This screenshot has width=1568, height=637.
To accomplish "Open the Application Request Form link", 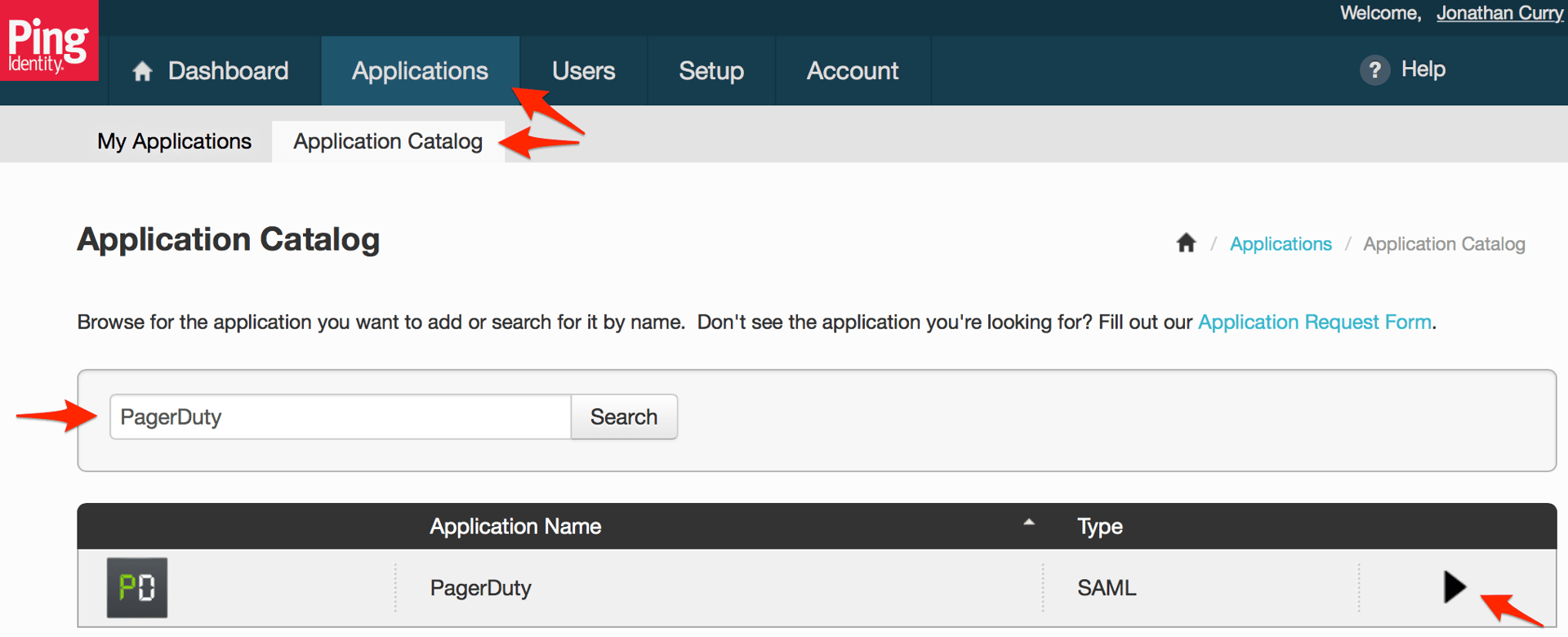I will coord(1314,322).
